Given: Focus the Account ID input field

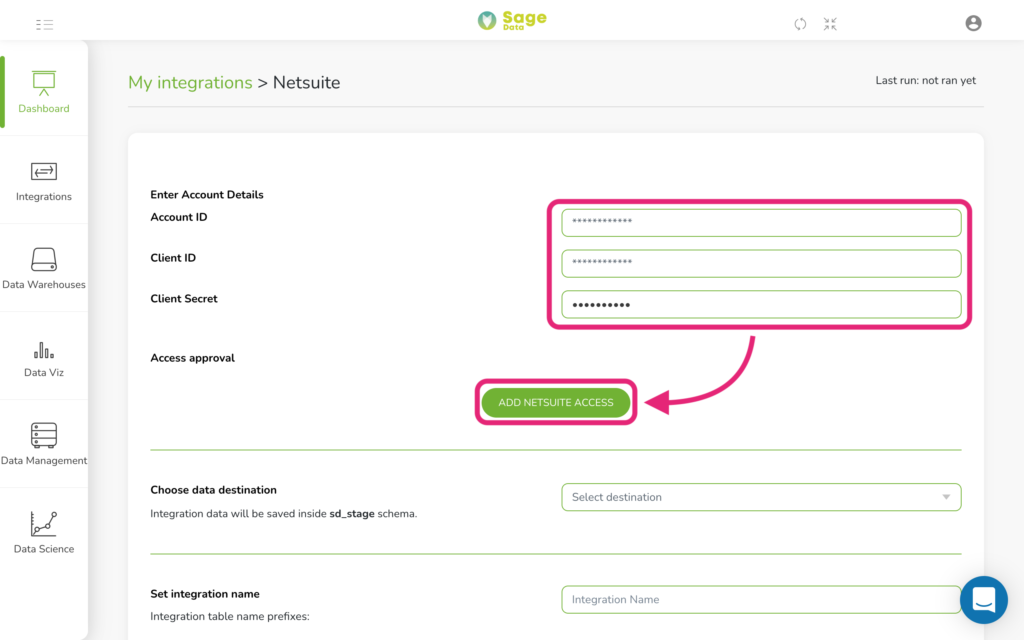Looking at the screenshot, I should 761,222.
